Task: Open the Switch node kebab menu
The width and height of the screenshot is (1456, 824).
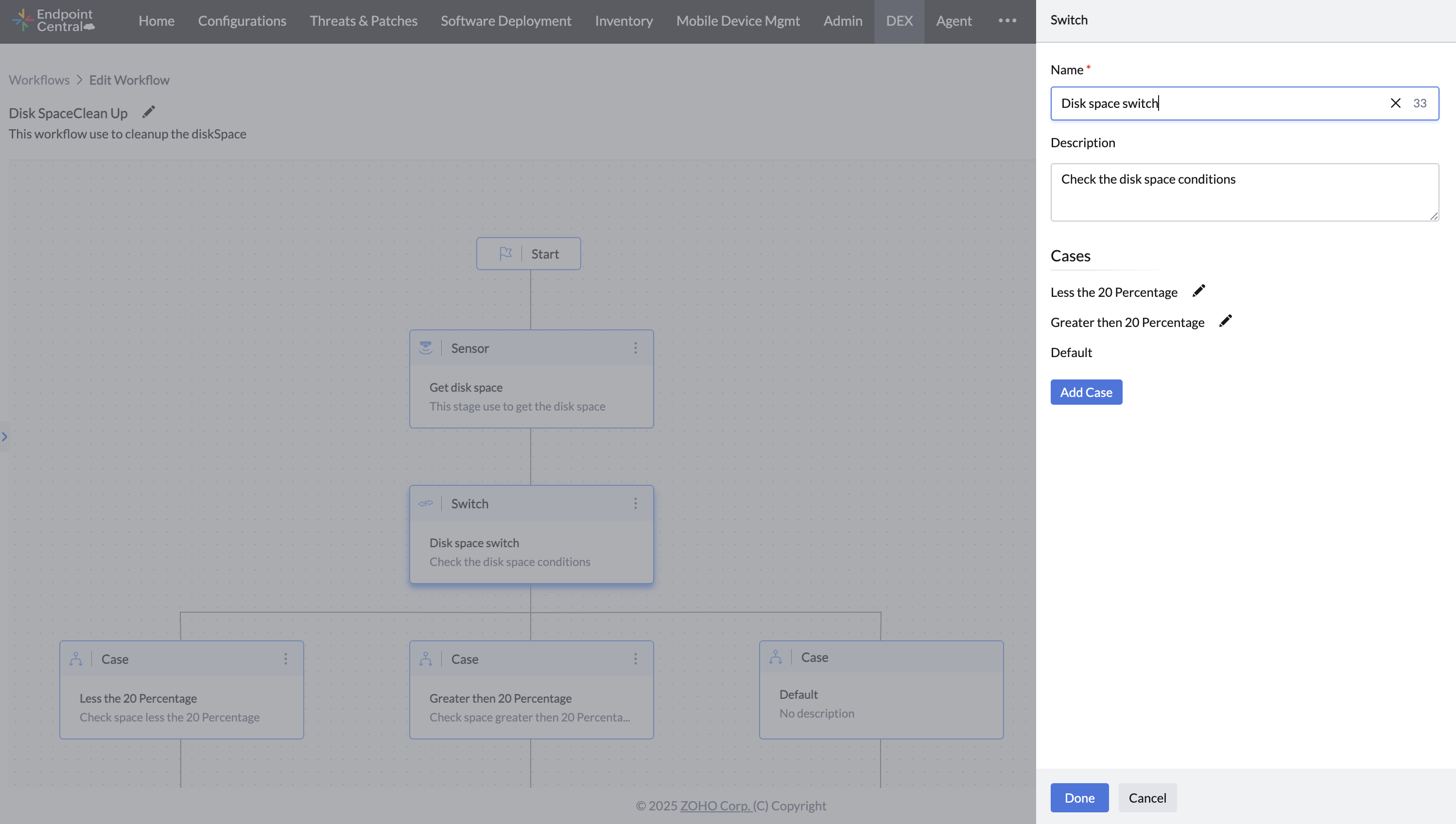Action: click(635, 503)
